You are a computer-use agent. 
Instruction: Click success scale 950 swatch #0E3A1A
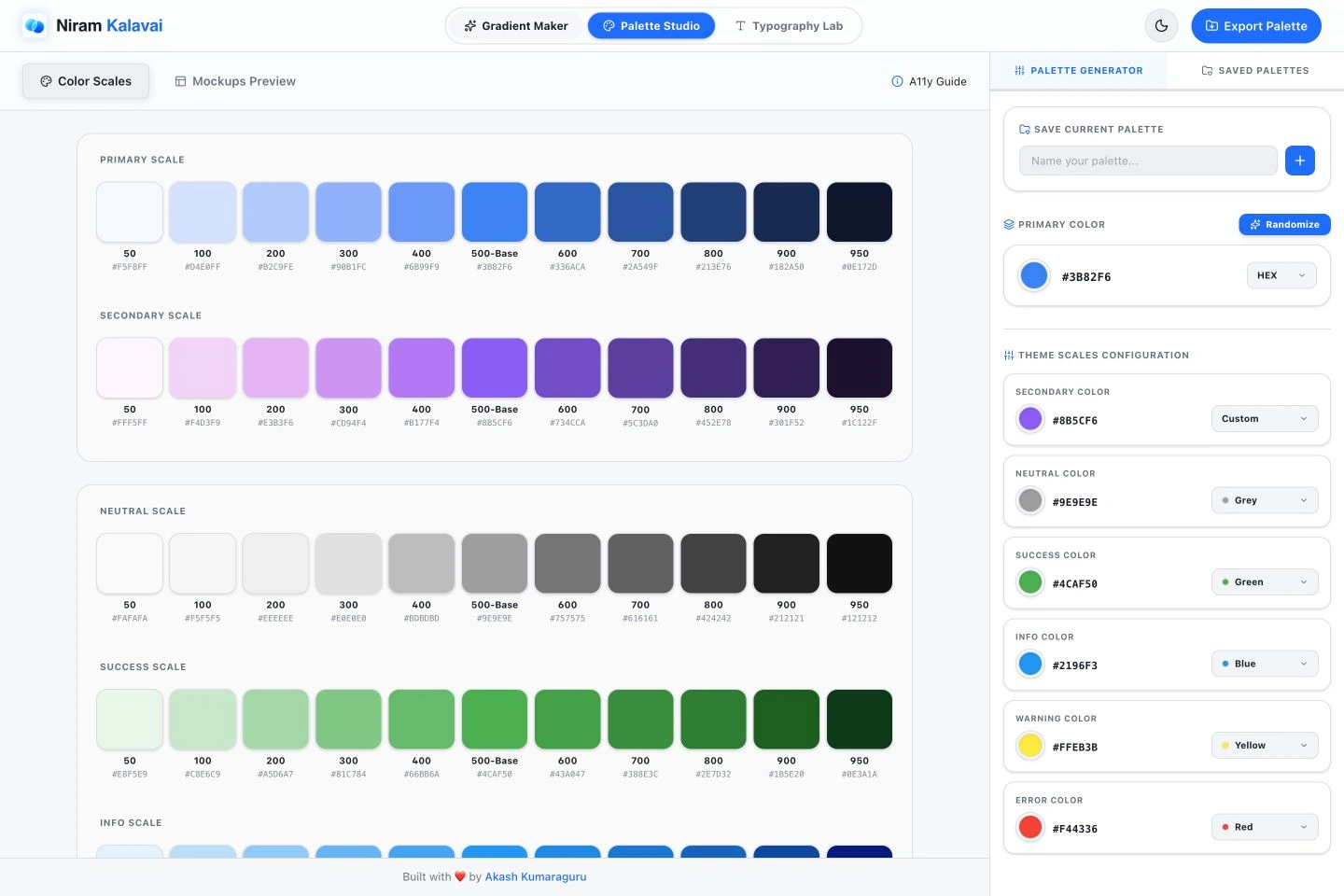pyautogui.click(x=860, y=720)
